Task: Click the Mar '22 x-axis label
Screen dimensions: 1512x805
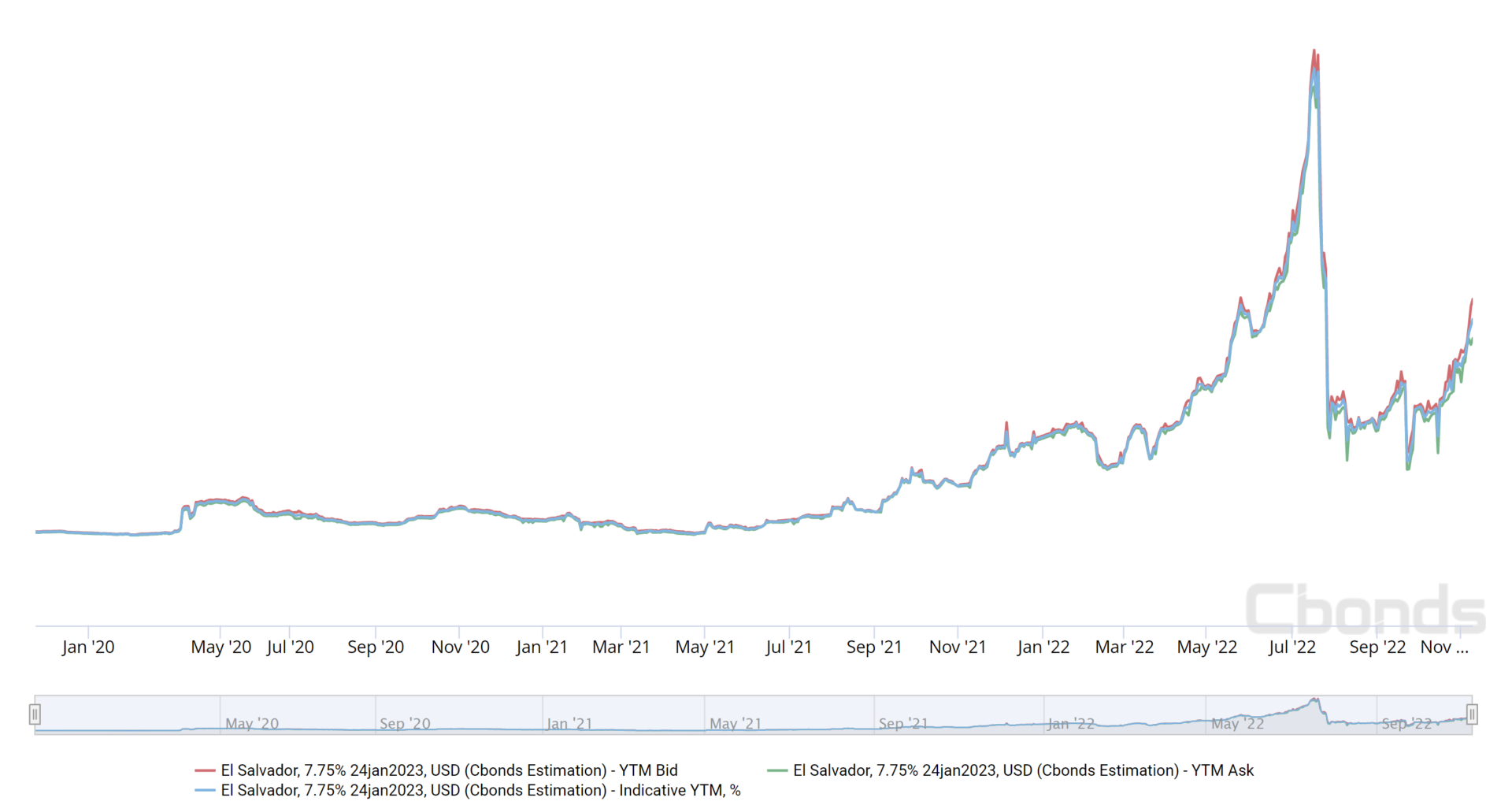Action: (x=1125, y=647)
